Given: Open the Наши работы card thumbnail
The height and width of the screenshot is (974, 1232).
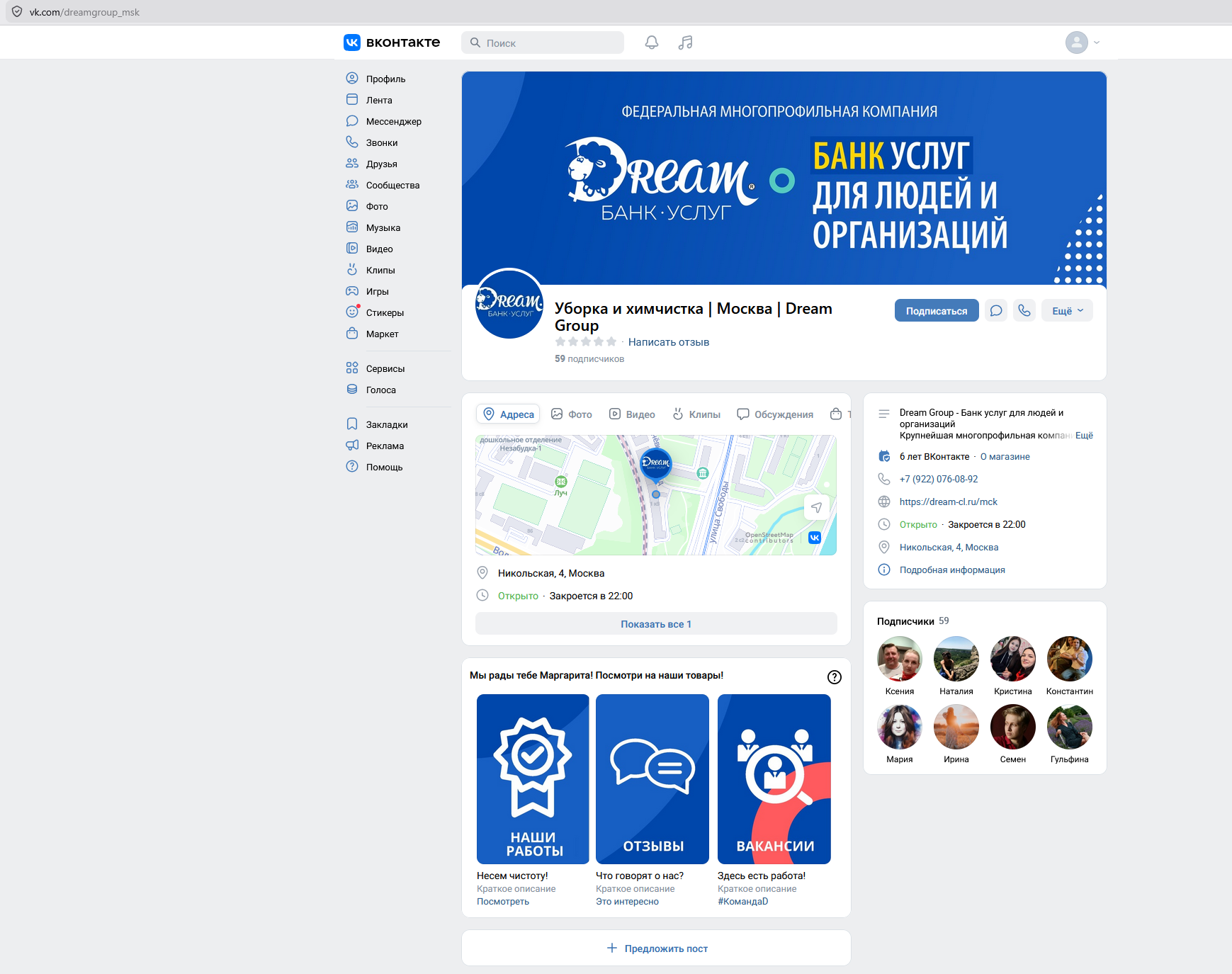Looking at the screenshot, I should click(x=533, y=778).
